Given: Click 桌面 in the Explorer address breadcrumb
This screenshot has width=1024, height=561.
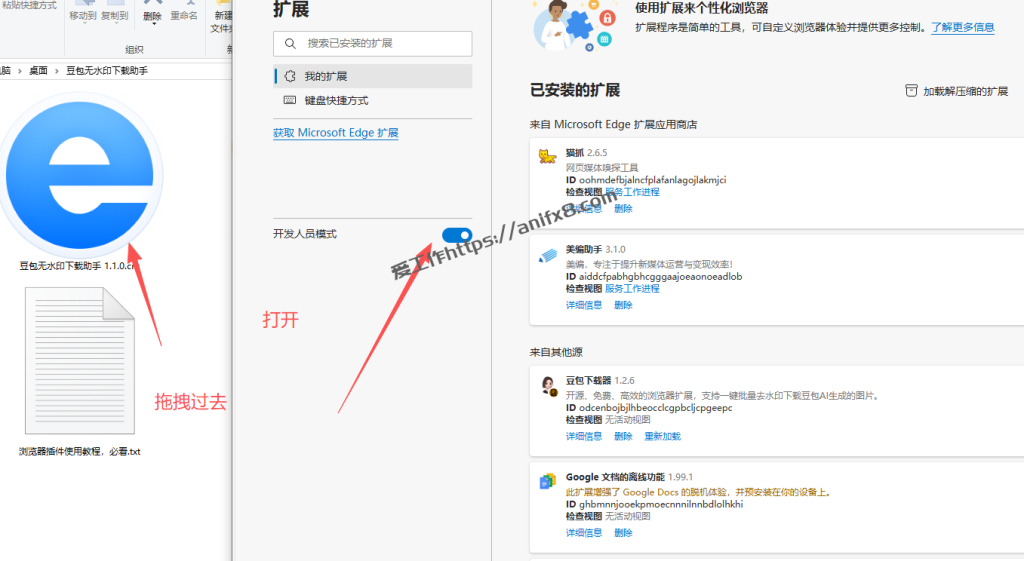Looking at the screenshot, I should (38, 71).
